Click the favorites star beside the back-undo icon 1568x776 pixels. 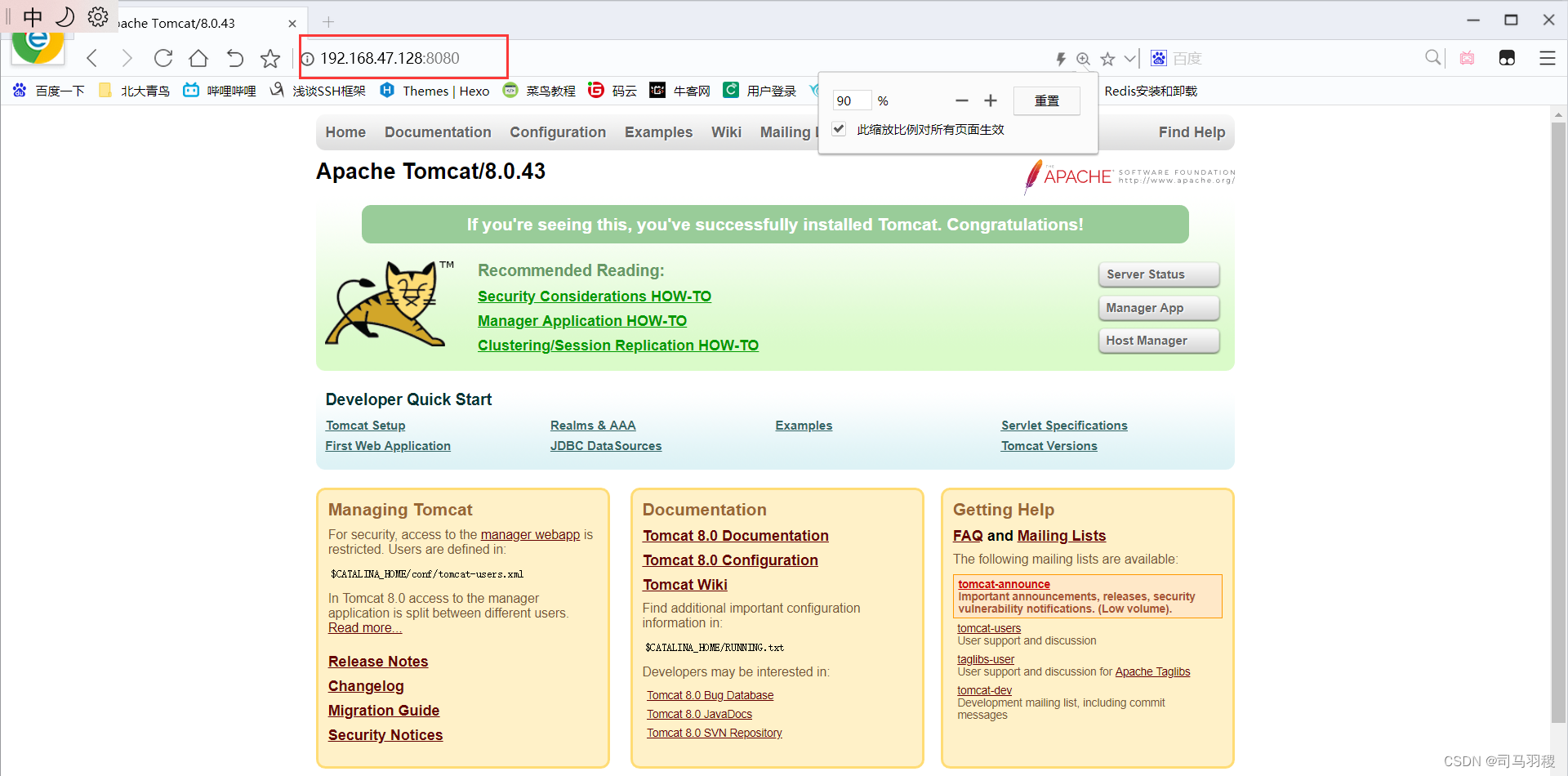tap(270, 58)
